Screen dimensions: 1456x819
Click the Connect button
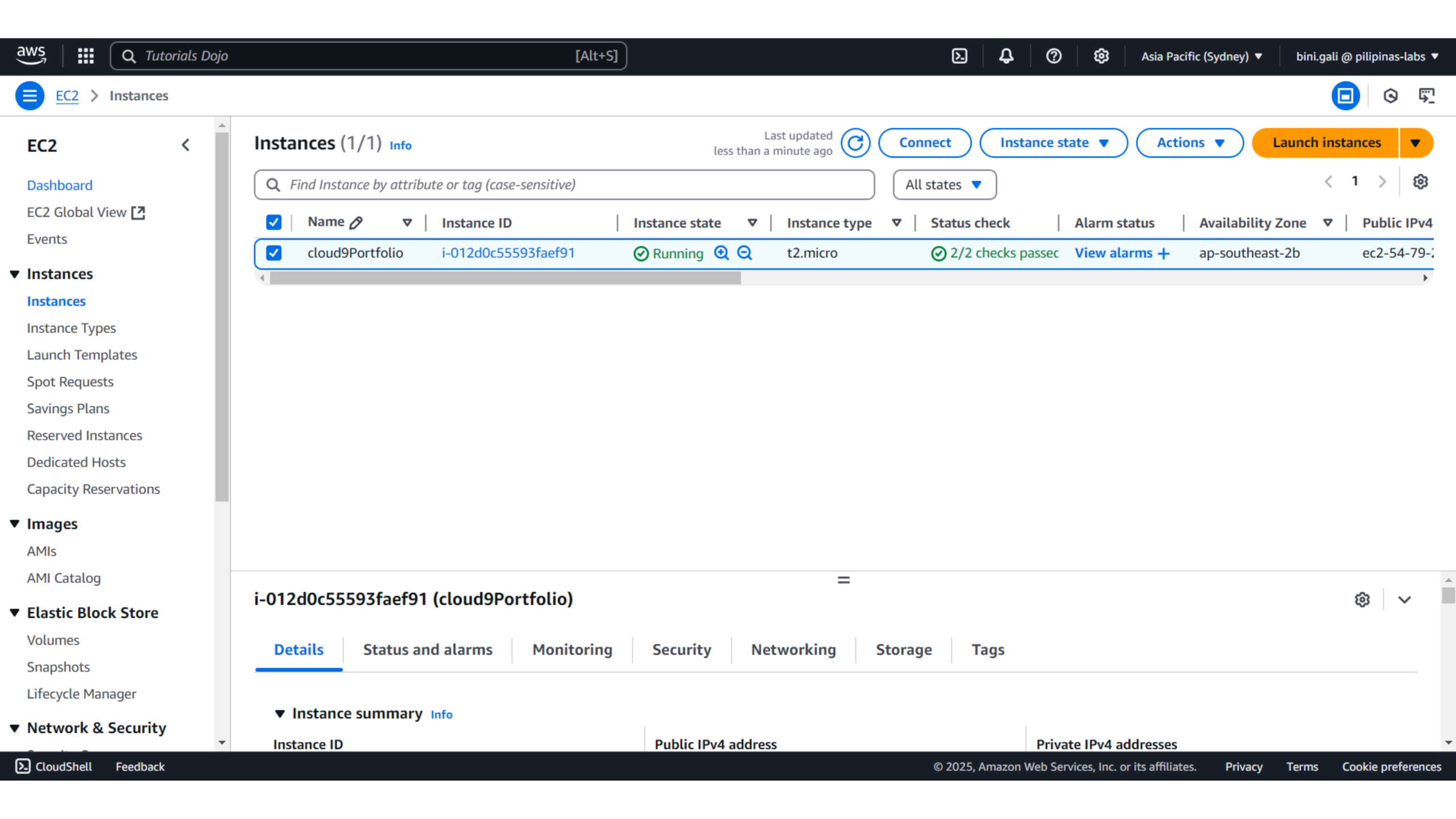coord(924,143)
